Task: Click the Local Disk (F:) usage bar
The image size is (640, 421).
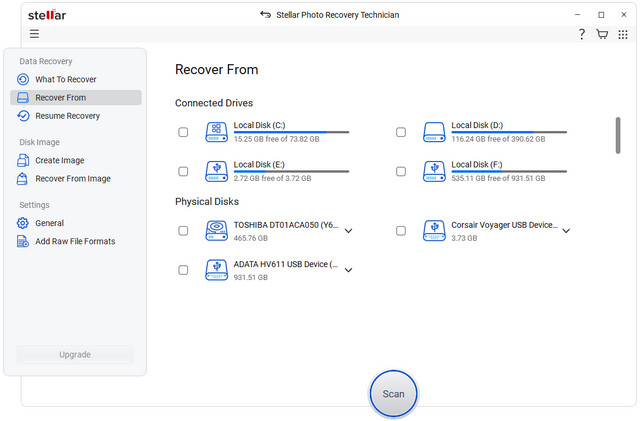Action: tap(508, 171)
